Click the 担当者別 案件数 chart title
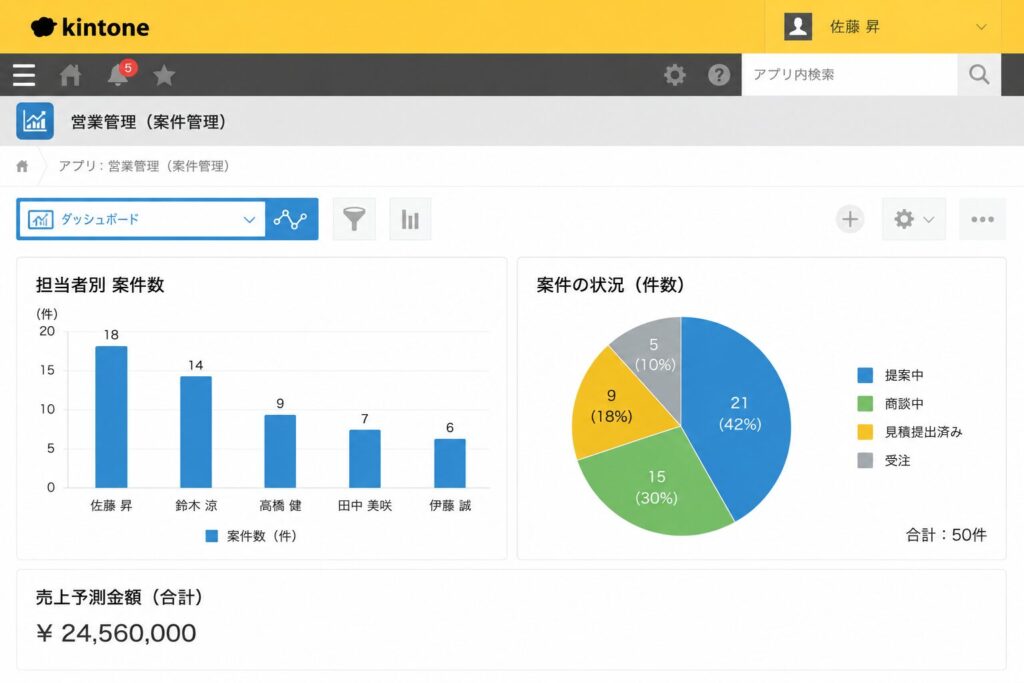 (x=100, y=285)
